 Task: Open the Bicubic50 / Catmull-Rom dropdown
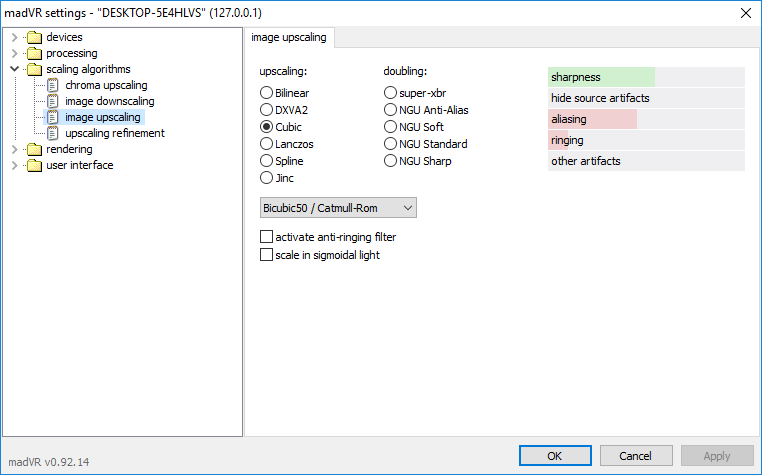338,208
